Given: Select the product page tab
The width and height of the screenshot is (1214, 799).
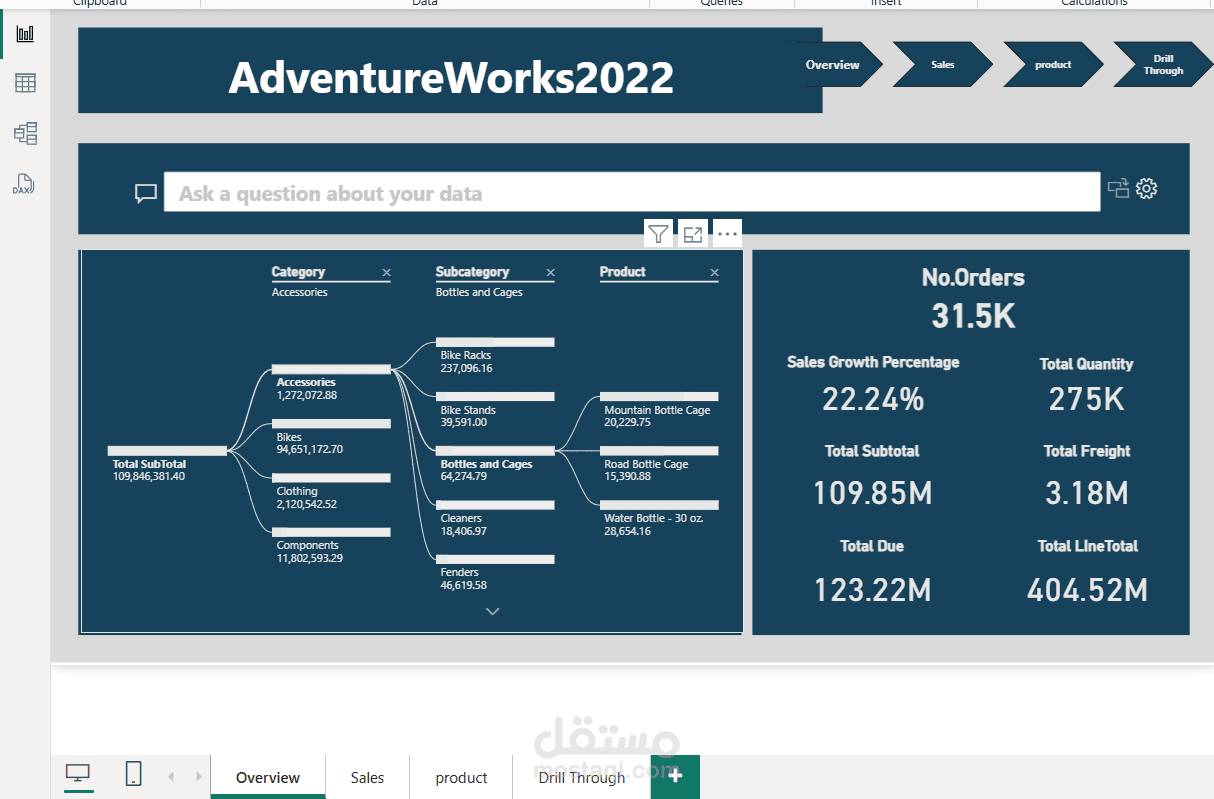Looking at the screenshot, I should 461,777.
